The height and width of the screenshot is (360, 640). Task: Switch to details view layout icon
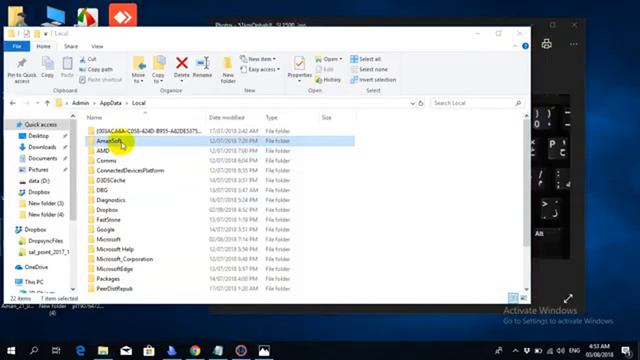point(513,298)
